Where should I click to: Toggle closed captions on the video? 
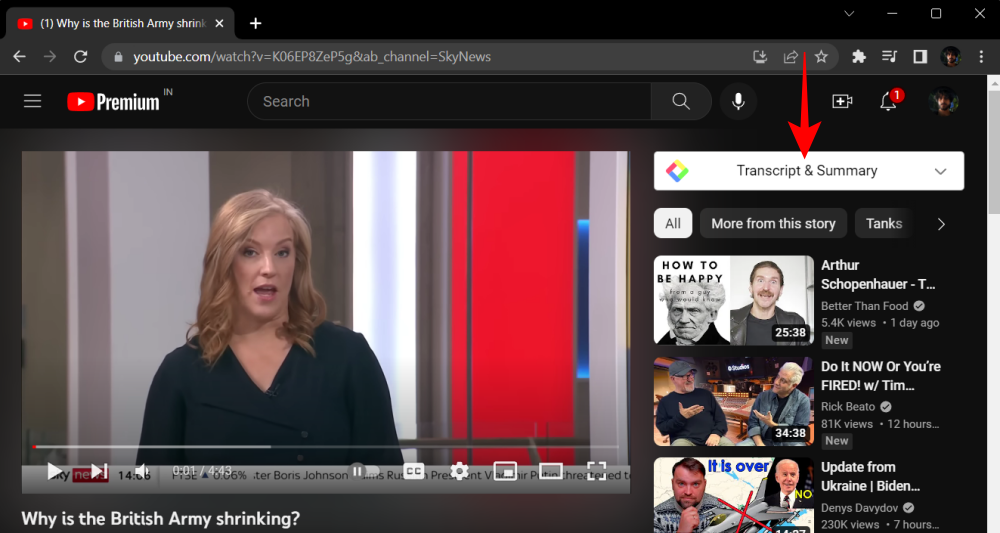pos(413,471)
